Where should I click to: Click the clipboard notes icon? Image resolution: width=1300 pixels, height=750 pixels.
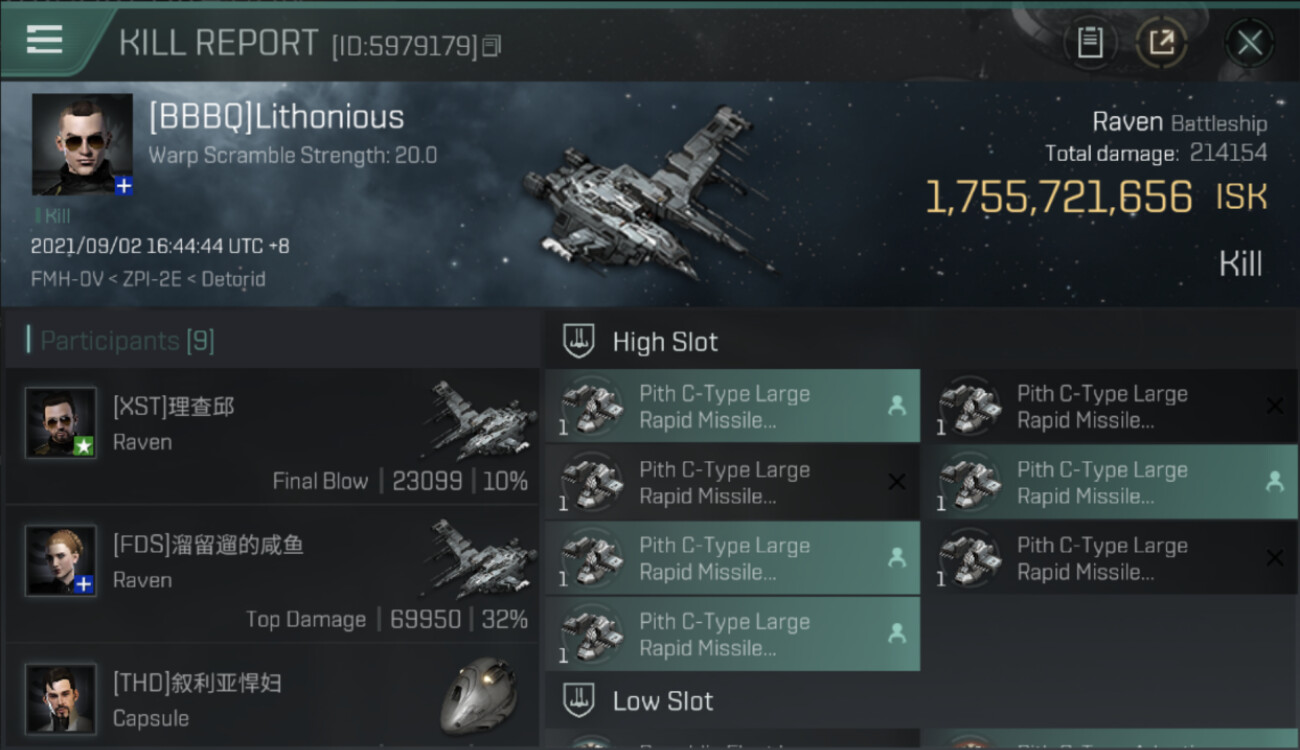(x=1090, y=43)
